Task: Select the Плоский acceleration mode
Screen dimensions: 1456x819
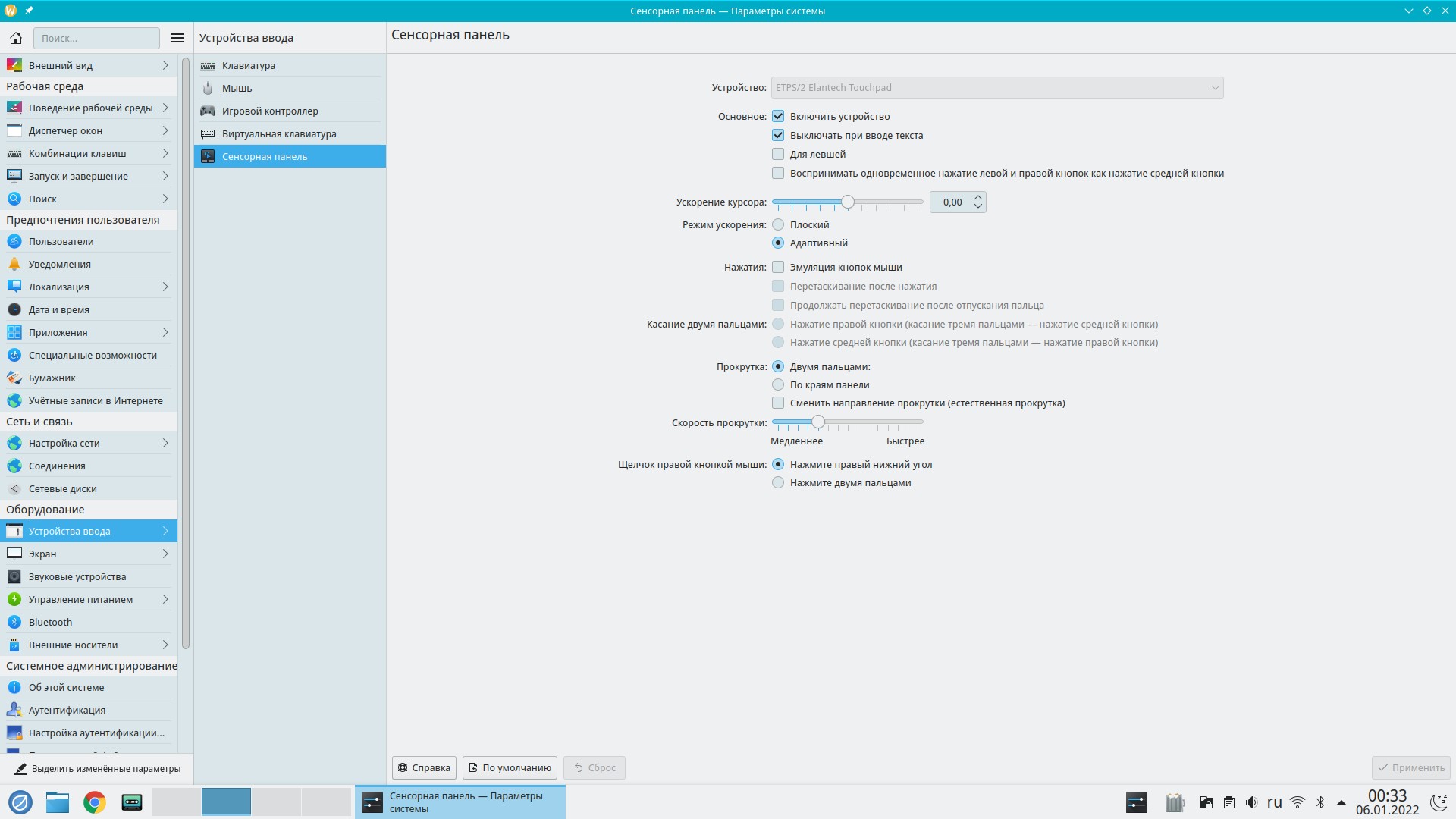Action: (x=778, y=224)
